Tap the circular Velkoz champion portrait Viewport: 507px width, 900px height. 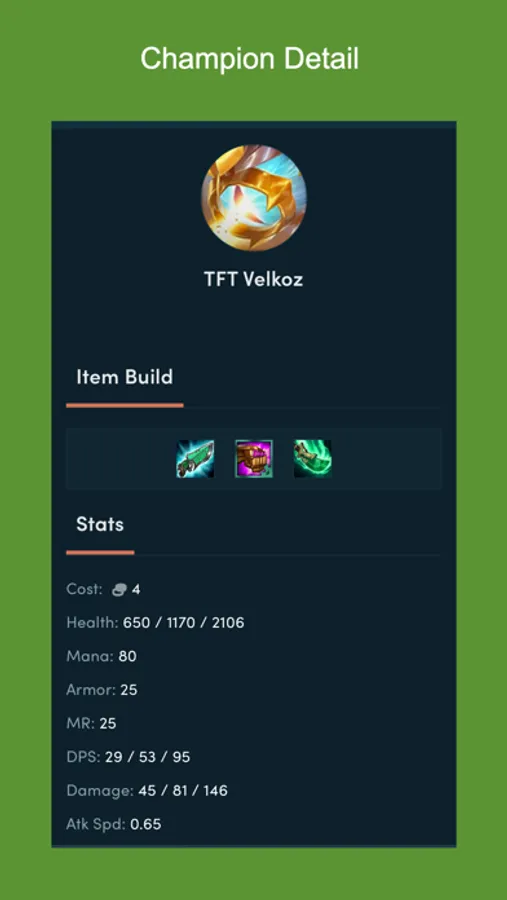coord(254,198)
